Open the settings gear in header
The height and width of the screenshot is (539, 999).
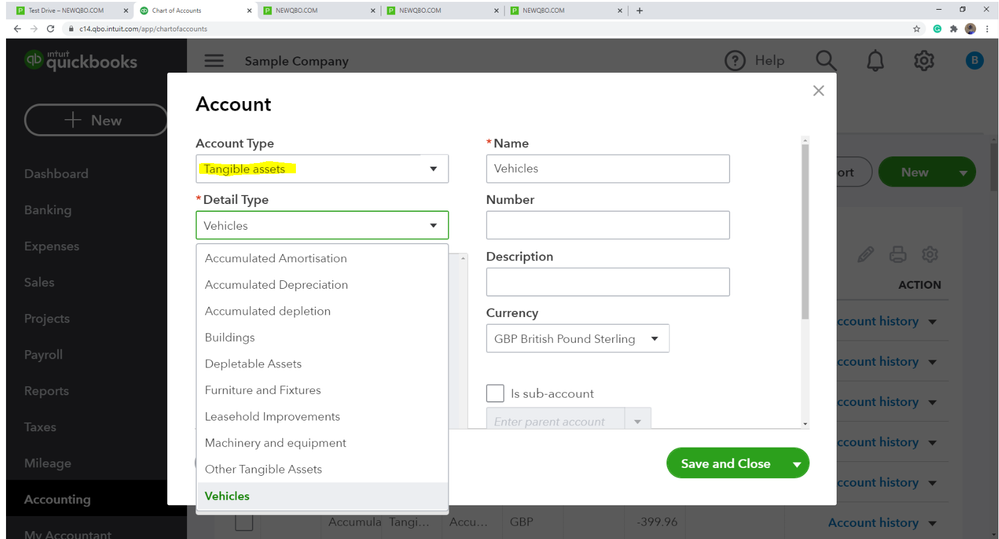tap(924, 61)
